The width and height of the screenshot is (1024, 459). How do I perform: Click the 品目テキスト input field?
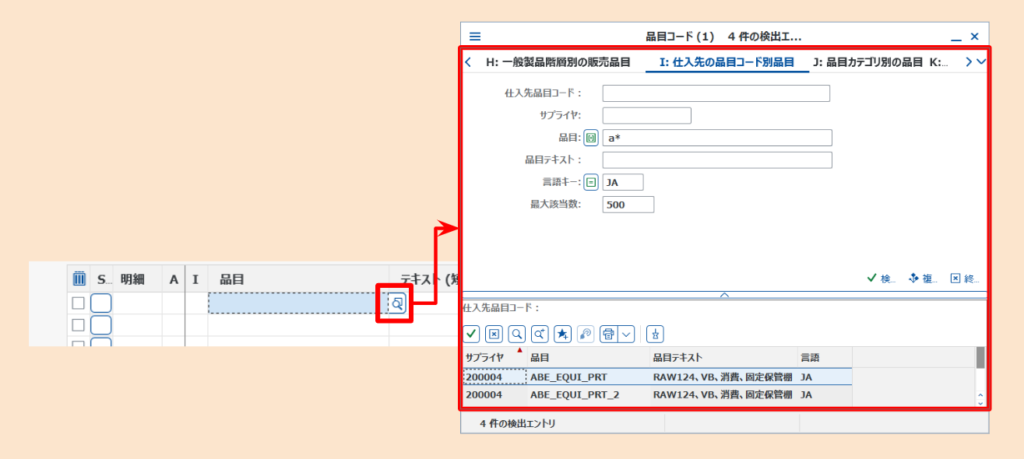point(717,160)
